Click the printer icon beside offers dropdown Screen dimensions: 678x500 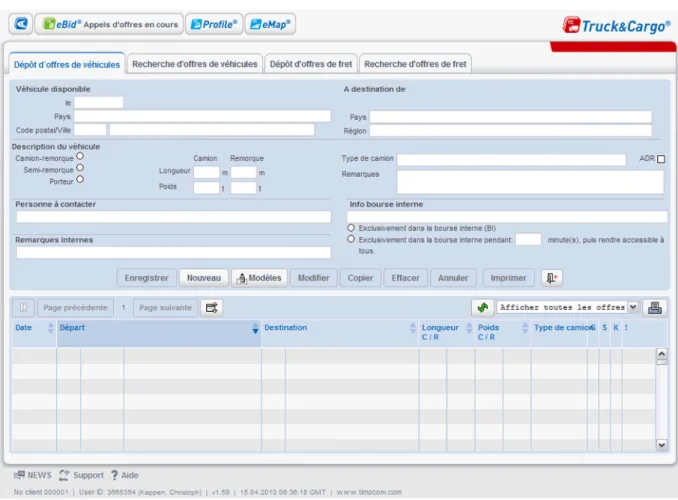pyautogui.click(x=655, y=308)
